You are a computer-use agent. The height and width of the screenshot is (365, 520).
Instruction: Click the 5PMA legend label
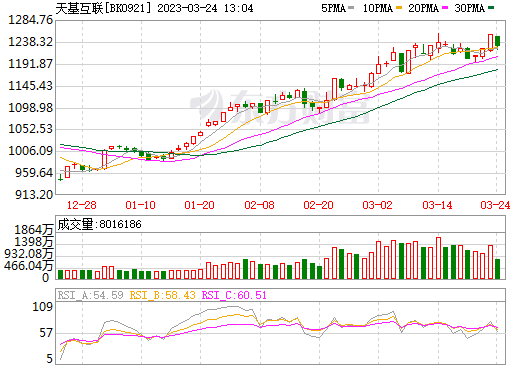(x=333, y=8)
